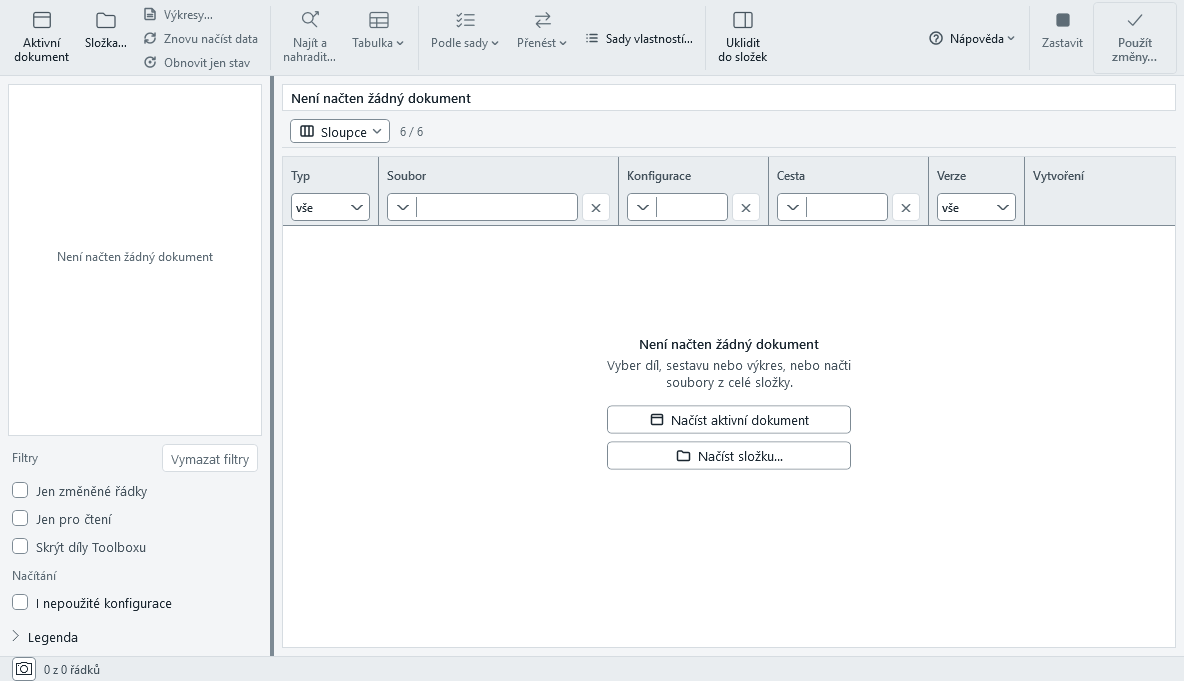
Task: Open the Nápověda help menu
Action: click(972, 39)
